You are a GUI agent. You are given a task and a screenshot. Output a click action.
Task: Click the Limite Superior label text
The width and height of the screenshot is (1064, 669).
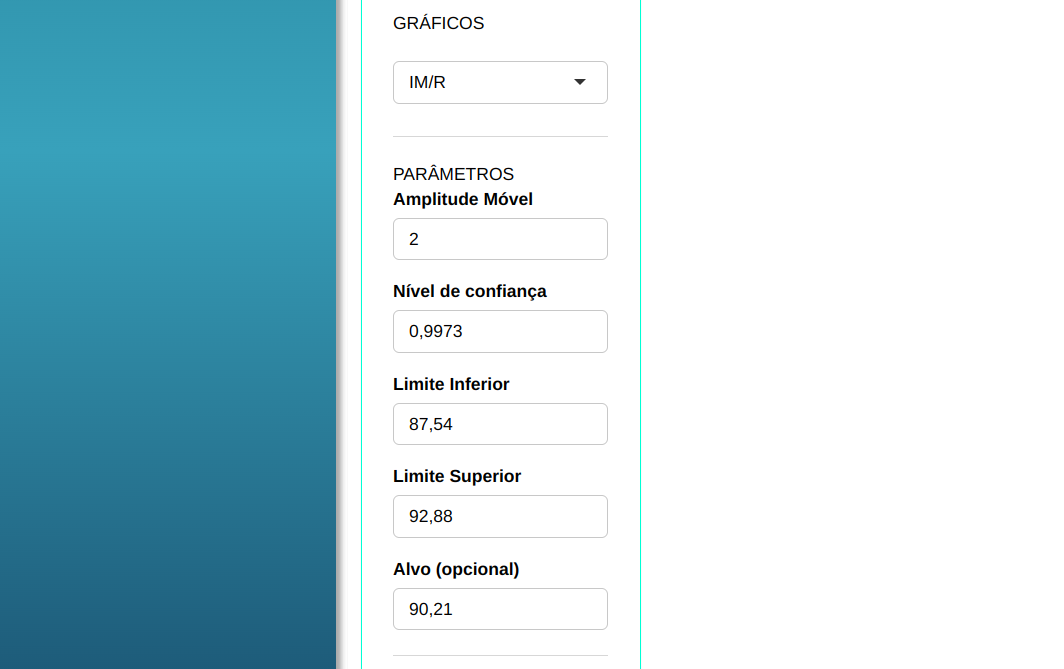[457, 476]
